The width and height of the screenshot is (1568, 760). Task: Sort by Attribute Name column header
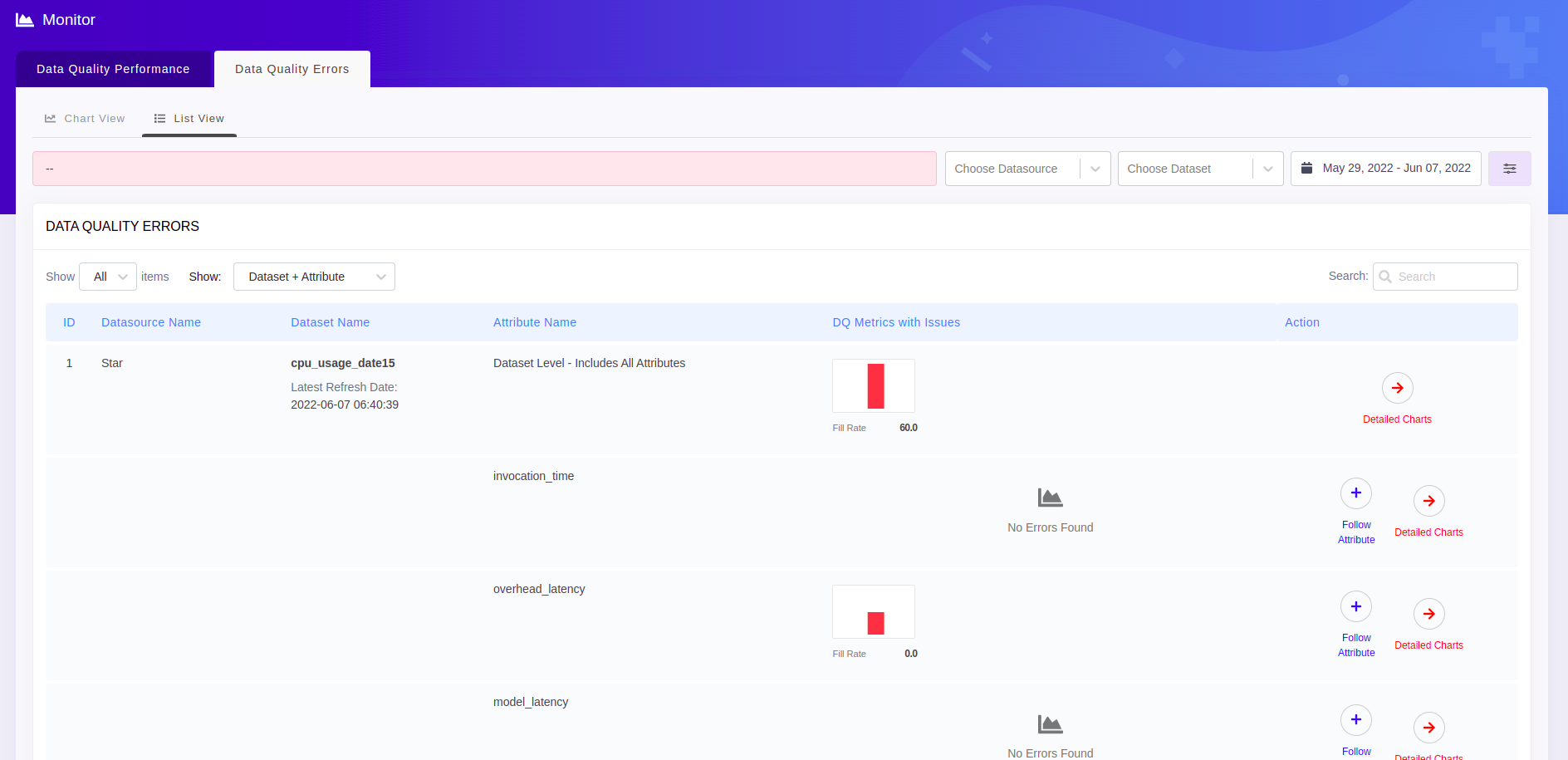pyautogui.click(x=534, y=322)
